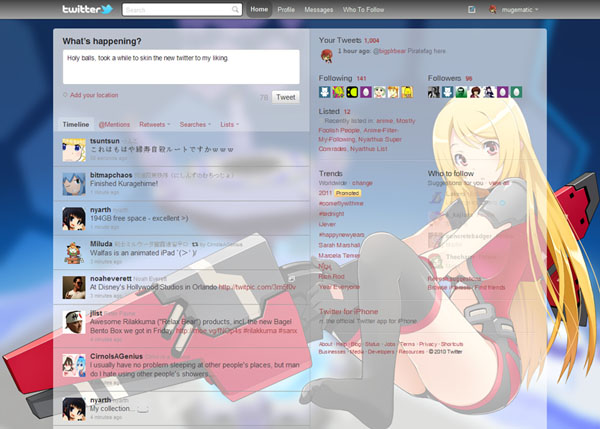This screenshot has height=429, width=600.
Task: Click Listed 12 count link
Action: [x=347, y=112]
